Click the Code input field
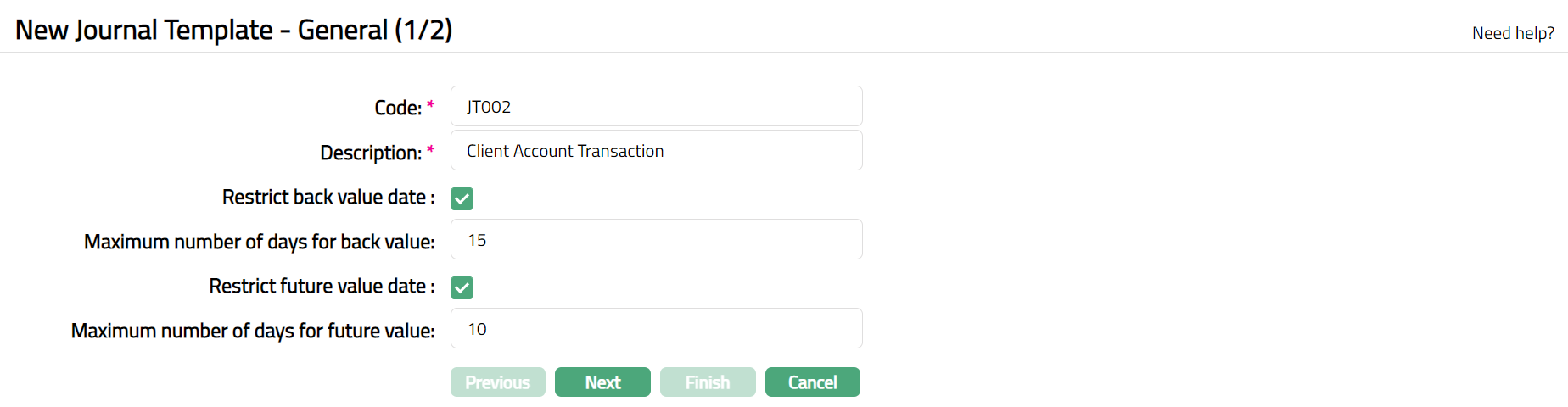 click(x=656, y=107)
